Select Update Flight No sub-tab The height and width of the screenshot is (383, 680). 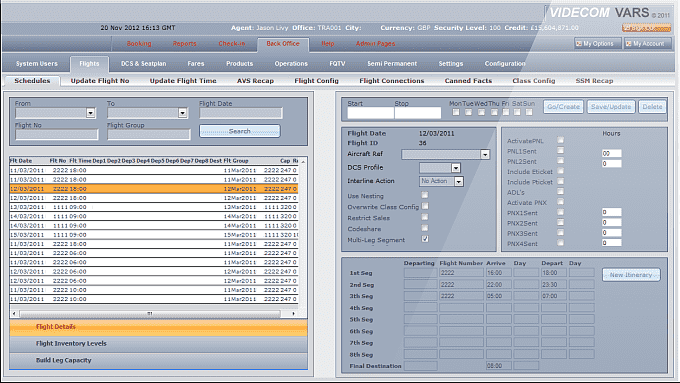click(x=100, y=81)
